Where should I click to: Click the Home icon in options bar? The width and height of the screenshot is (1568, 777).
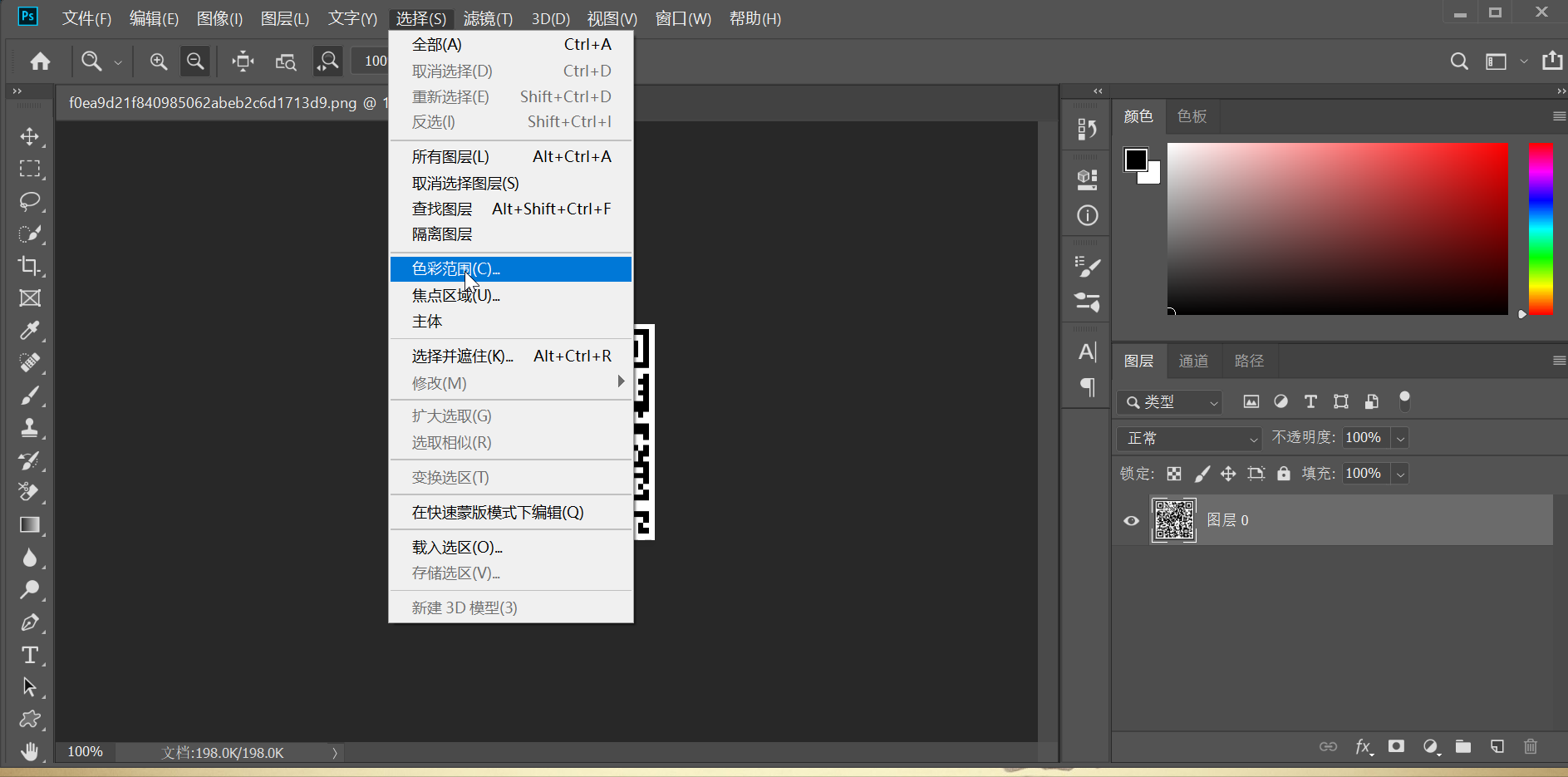pos(40,61)
